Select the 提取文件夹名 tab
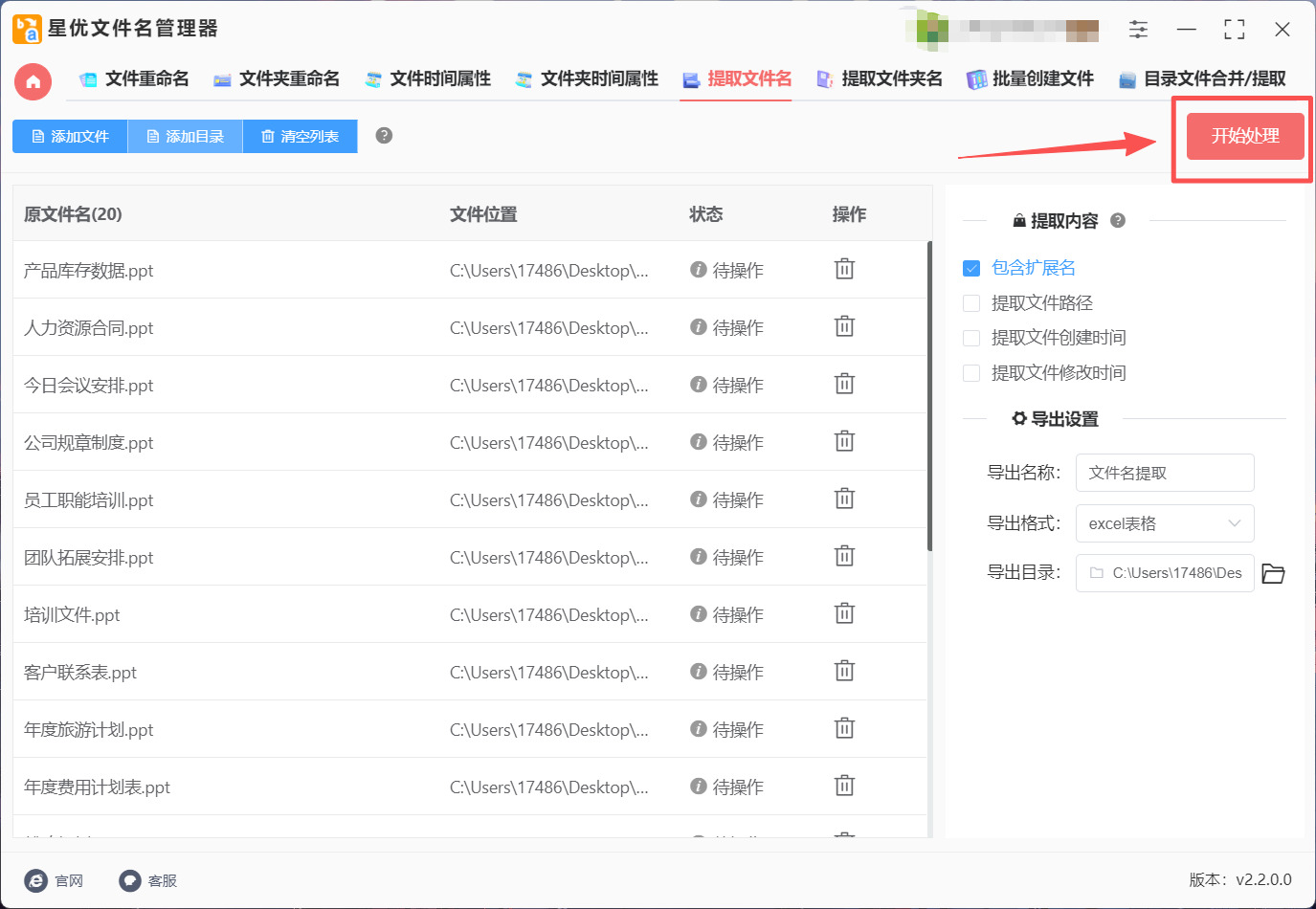The image size is (1316, 909). pos(879,78)
